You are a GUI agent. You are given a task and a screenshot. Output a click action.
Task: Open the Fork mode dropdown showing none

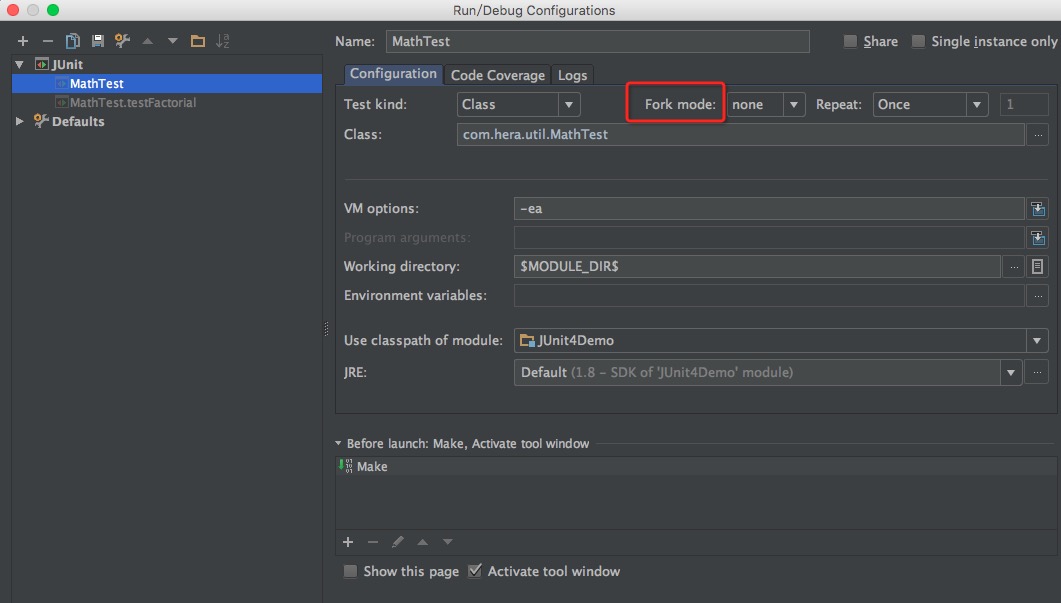(x=765, y=105)
